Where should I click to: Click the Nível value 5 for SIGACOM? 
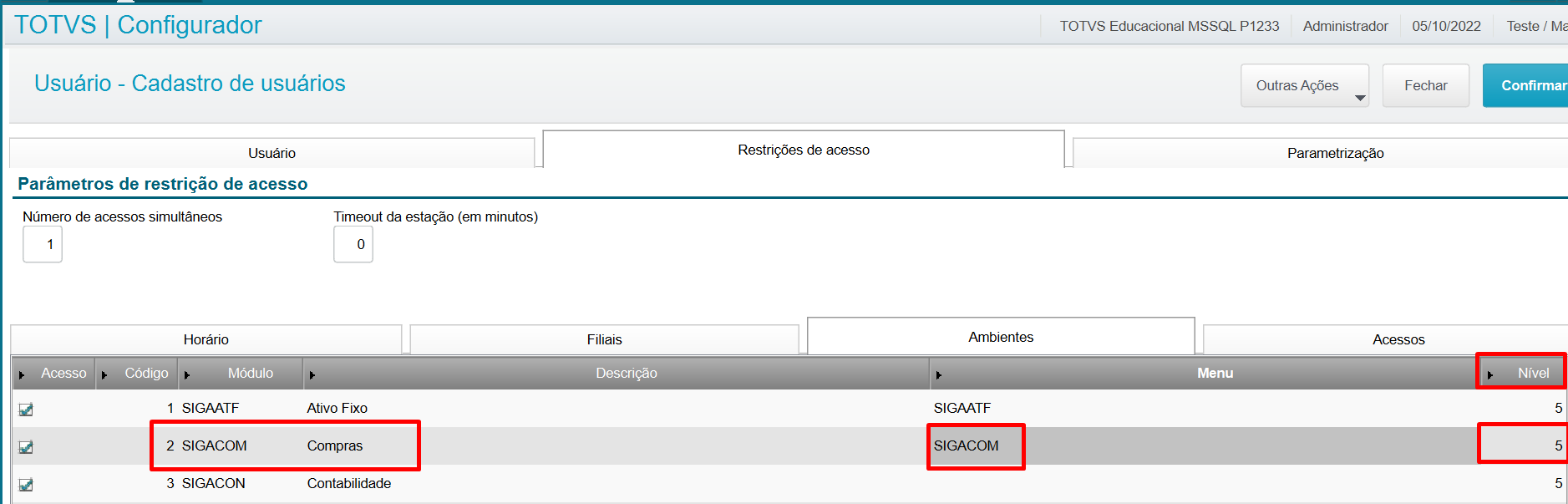[x=1558, y=445]
